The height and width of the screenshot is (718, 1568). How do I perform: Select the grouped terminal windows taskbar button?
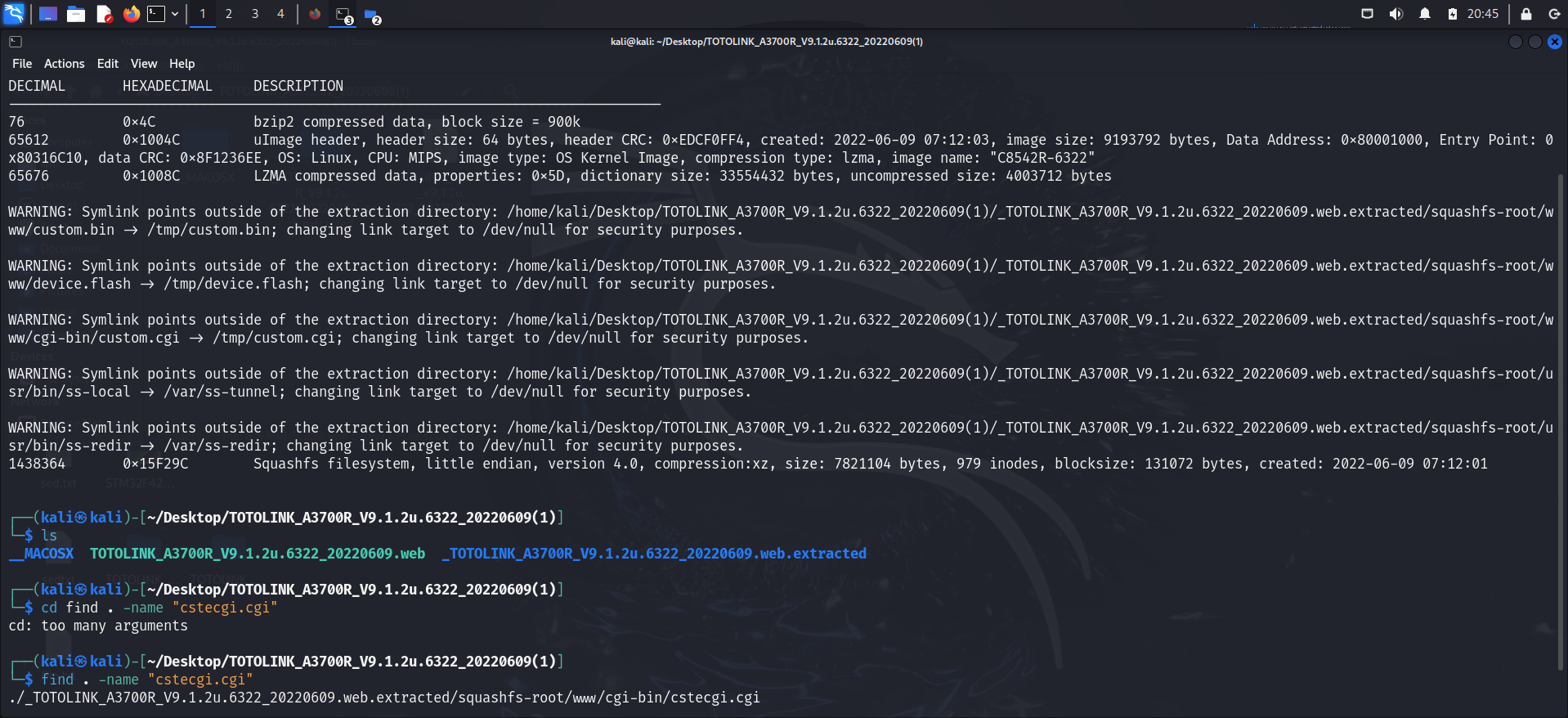[343, 15]
